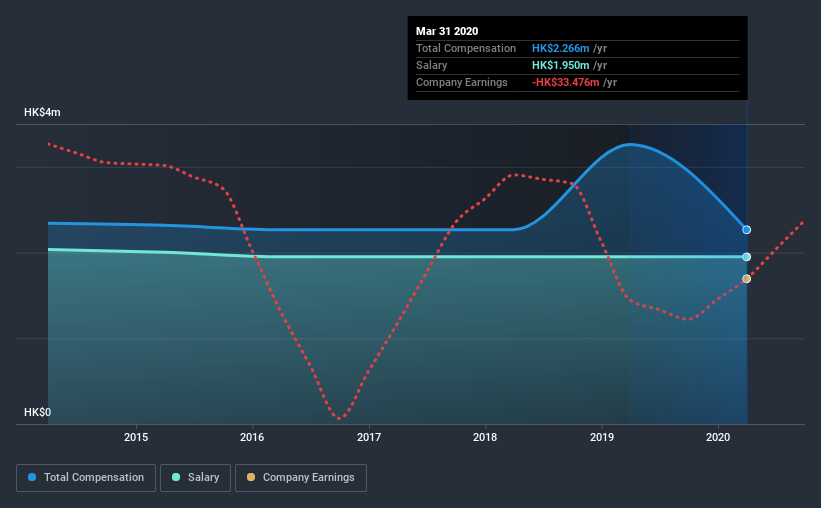Click the HK$1.950m salary value

pos(561,65)
